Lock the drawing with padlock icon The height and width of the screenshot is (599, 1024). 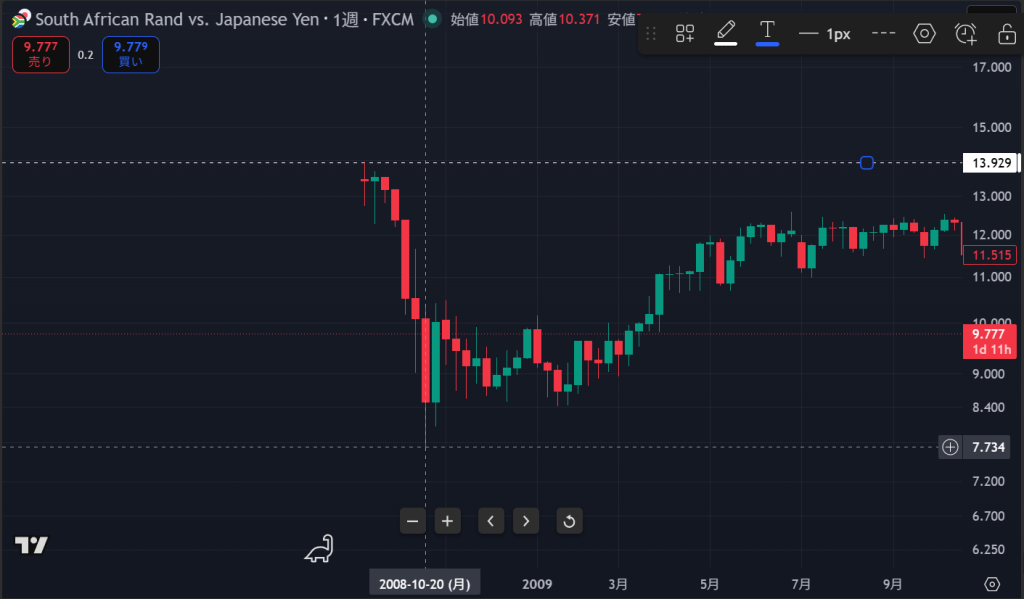(x=1006, y=33)
